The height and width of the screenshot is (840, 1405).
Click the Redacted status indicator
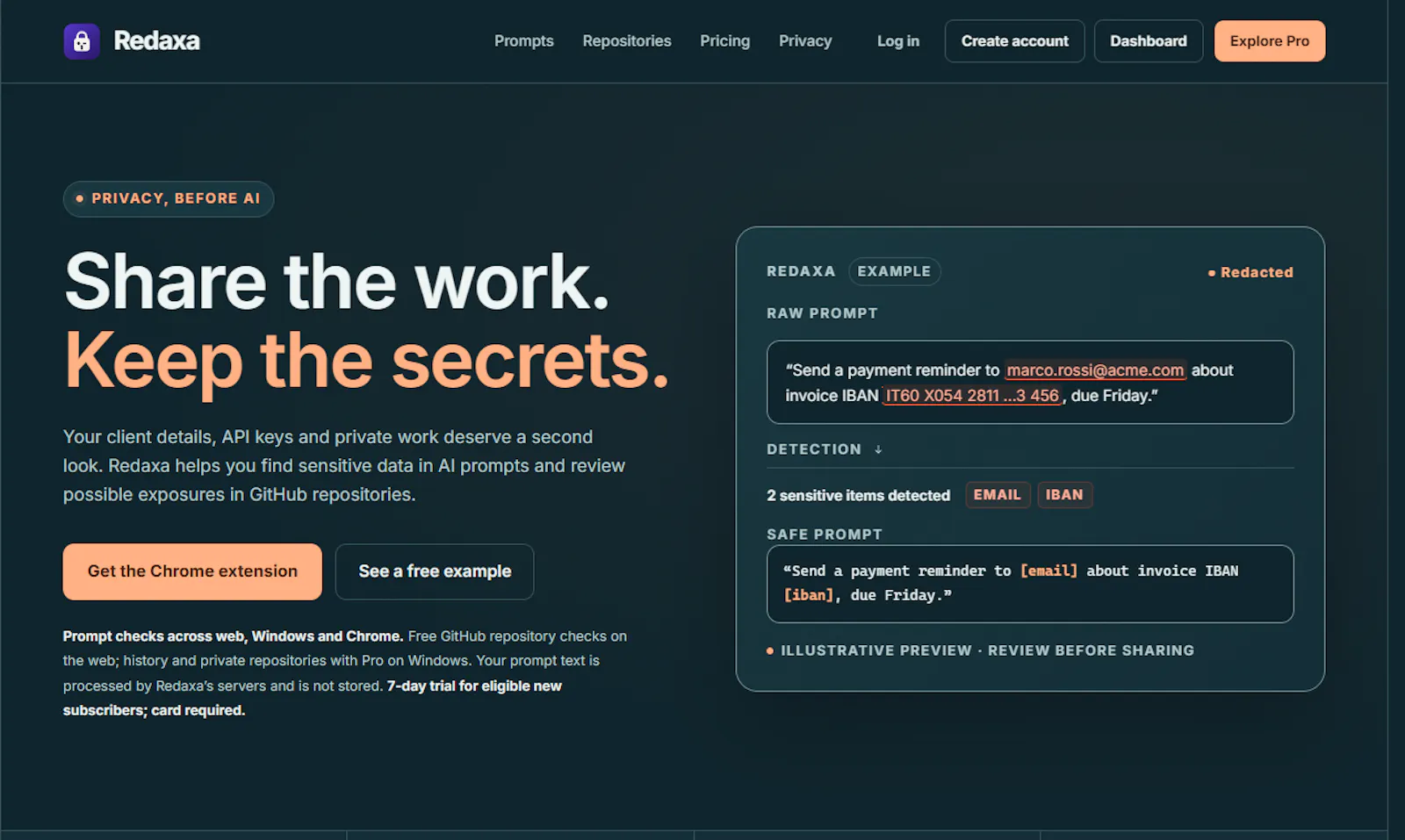[x=1250, y=272]
